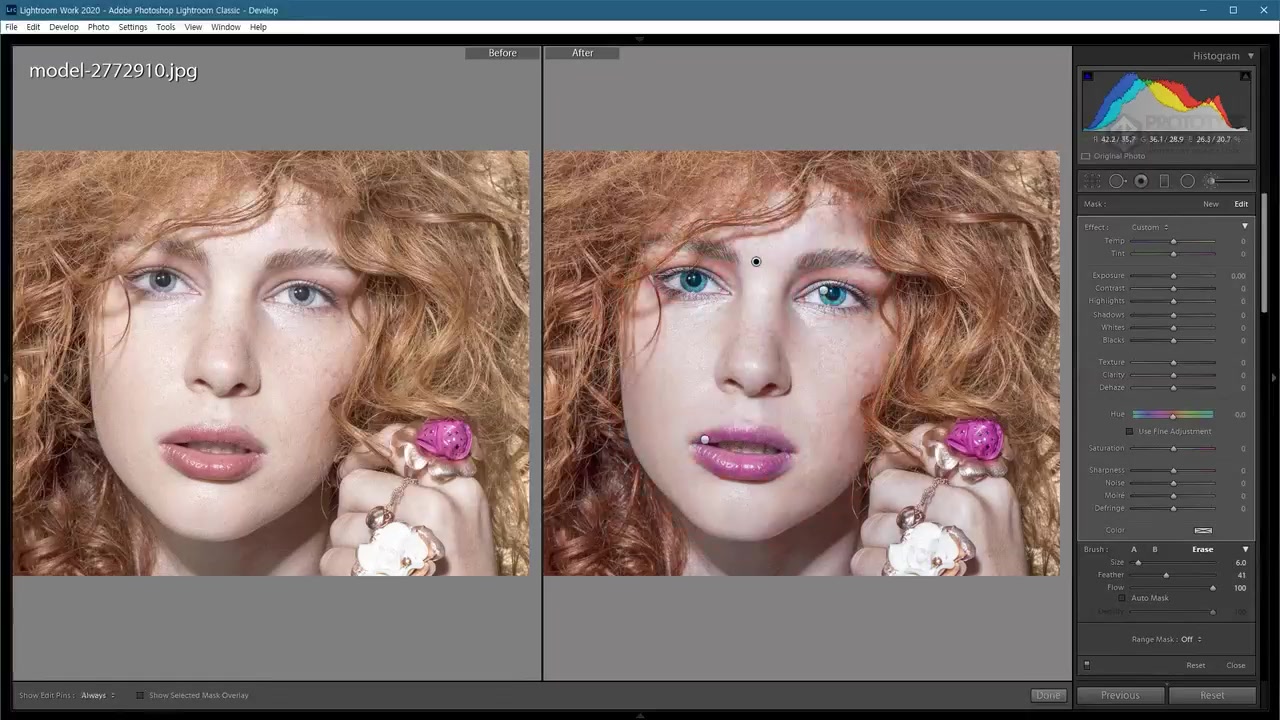
Task: Click the Previous button
Action: (1120, 695)
